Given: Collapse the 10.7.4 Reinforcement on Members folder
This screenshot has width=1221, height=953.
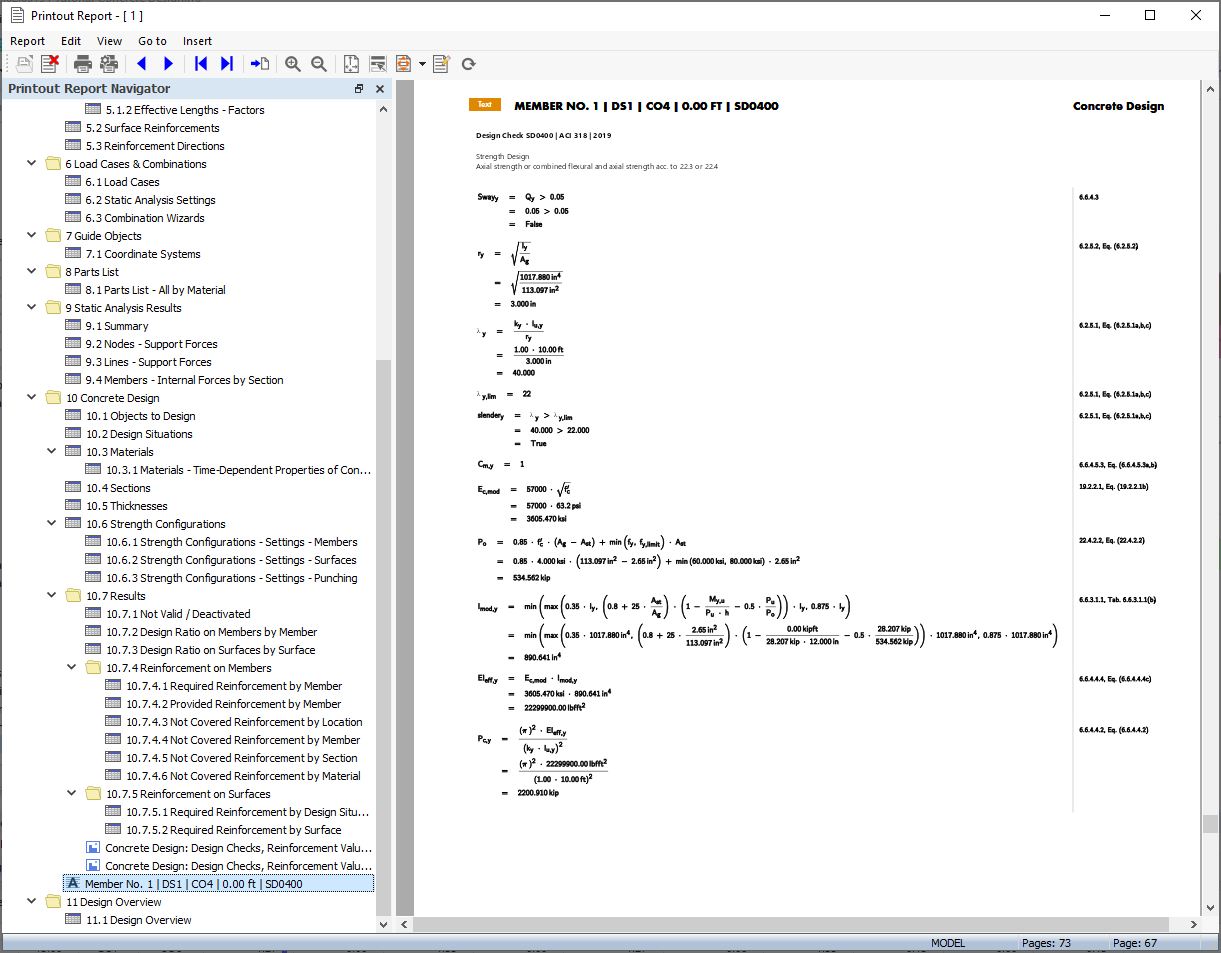Looking at the screenshot, I should pyautogui.click(x=71, y=667).
